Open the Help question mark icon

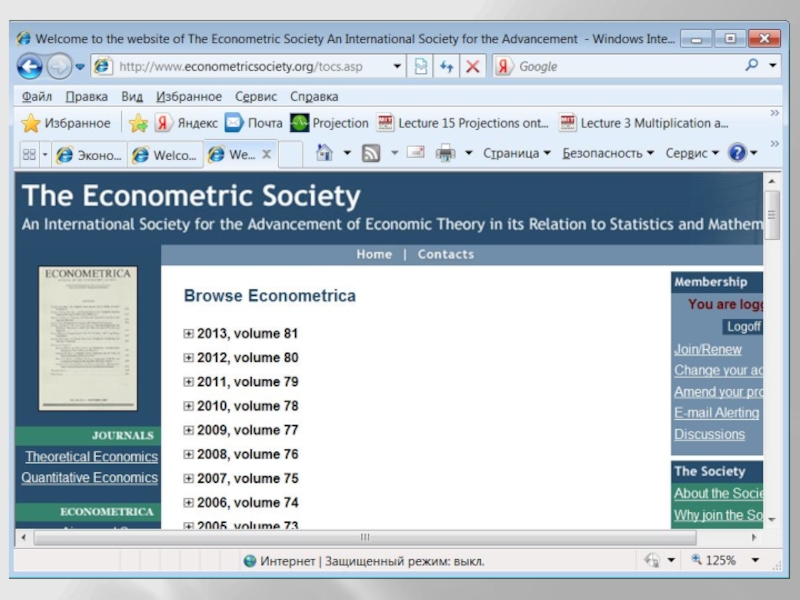click(x=737, y=153)
